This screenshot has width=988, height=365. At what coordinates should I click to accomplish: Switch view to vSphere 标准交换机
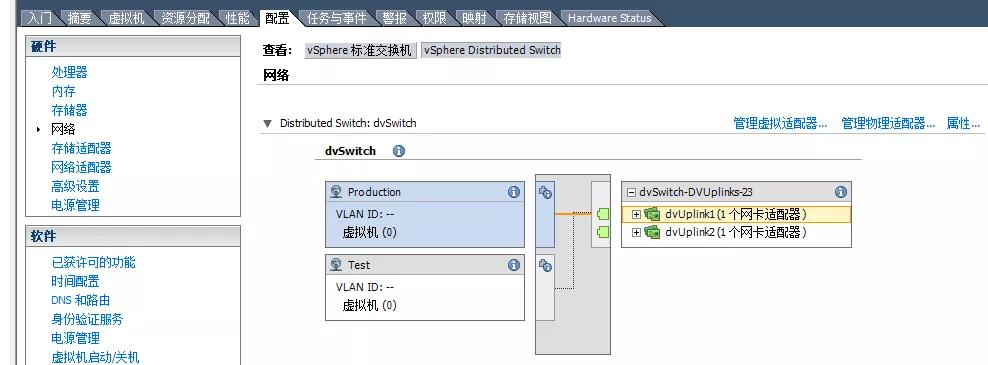pyautogui.click(x=360, y=50)
